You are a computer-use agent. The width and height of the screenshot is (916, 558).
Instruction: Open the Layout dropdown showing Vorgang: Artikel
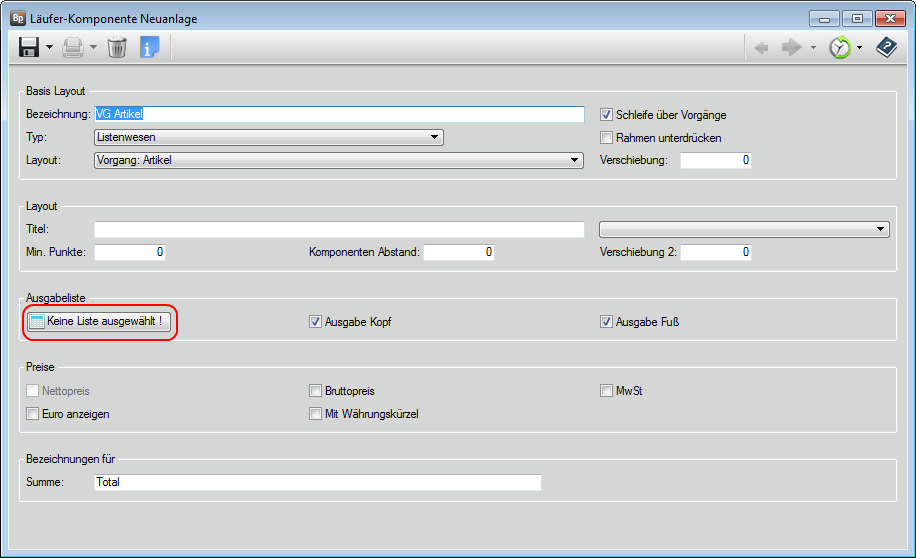339,160
